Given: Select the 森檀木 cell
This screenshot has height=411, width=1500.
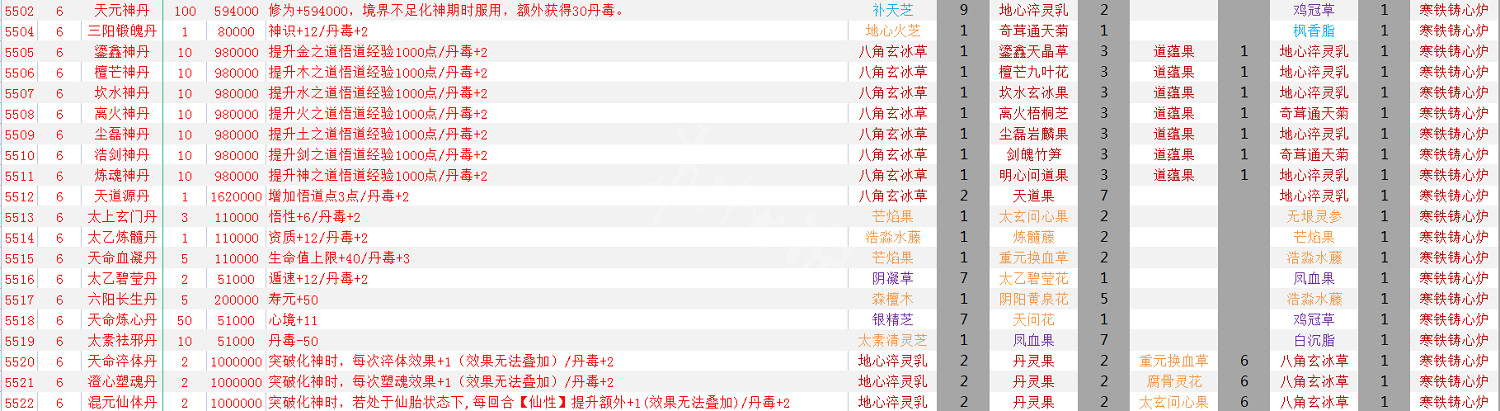Looking at the screenshot, I should point(892,299).
